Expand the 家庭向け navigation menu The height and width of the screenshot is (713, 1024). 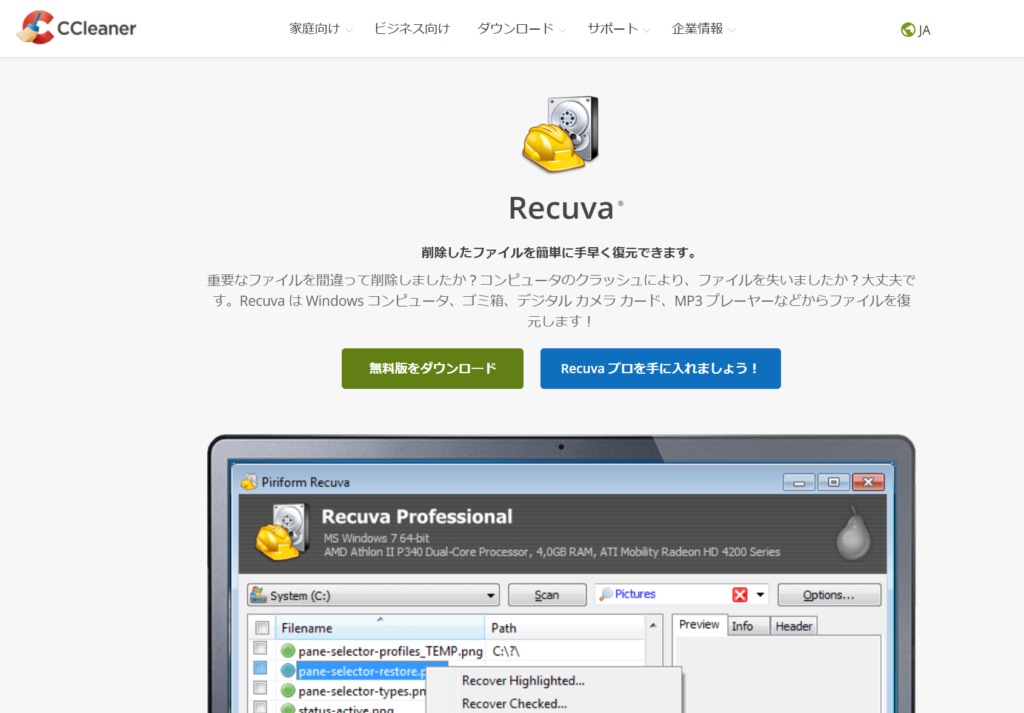coord(320,29)
